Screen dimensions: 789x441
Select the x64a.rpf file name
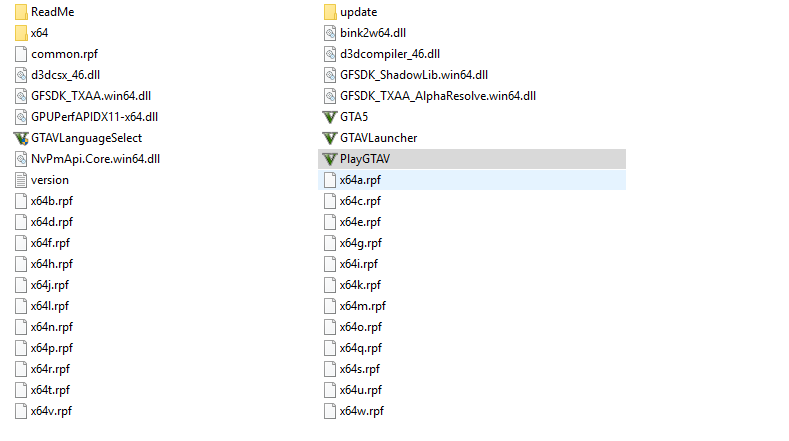click(x=360, y=180)
